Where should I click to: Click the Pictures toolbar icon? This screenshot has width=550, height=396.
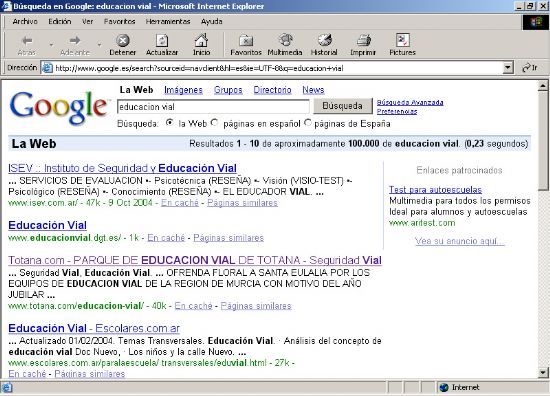[402, 45]
